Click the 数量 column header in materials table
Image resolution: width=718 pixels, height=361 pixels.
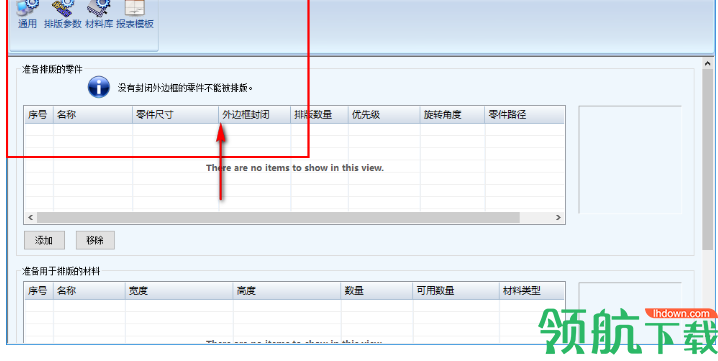pyautogui.click(x=377, y=291)
